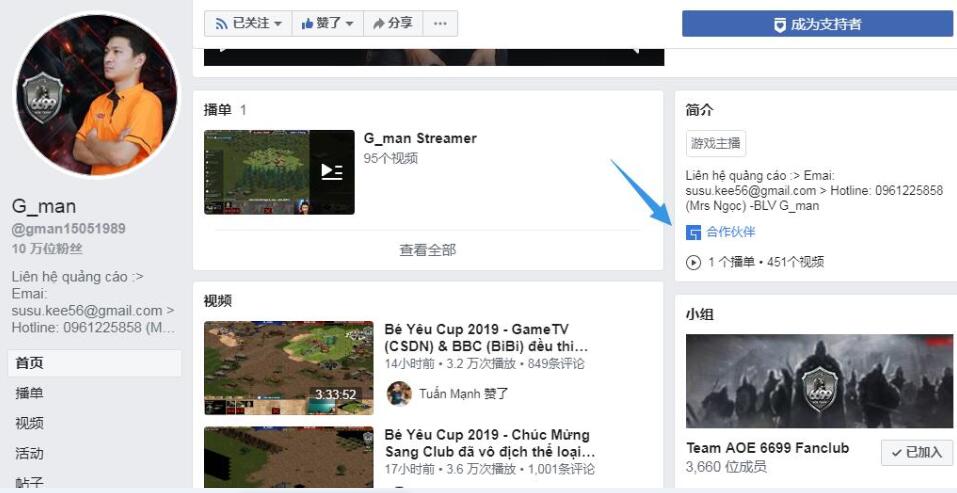Toggle the 已加入 joined group button
The height and width of the screenshot is (493, 957).
(916, 452)
